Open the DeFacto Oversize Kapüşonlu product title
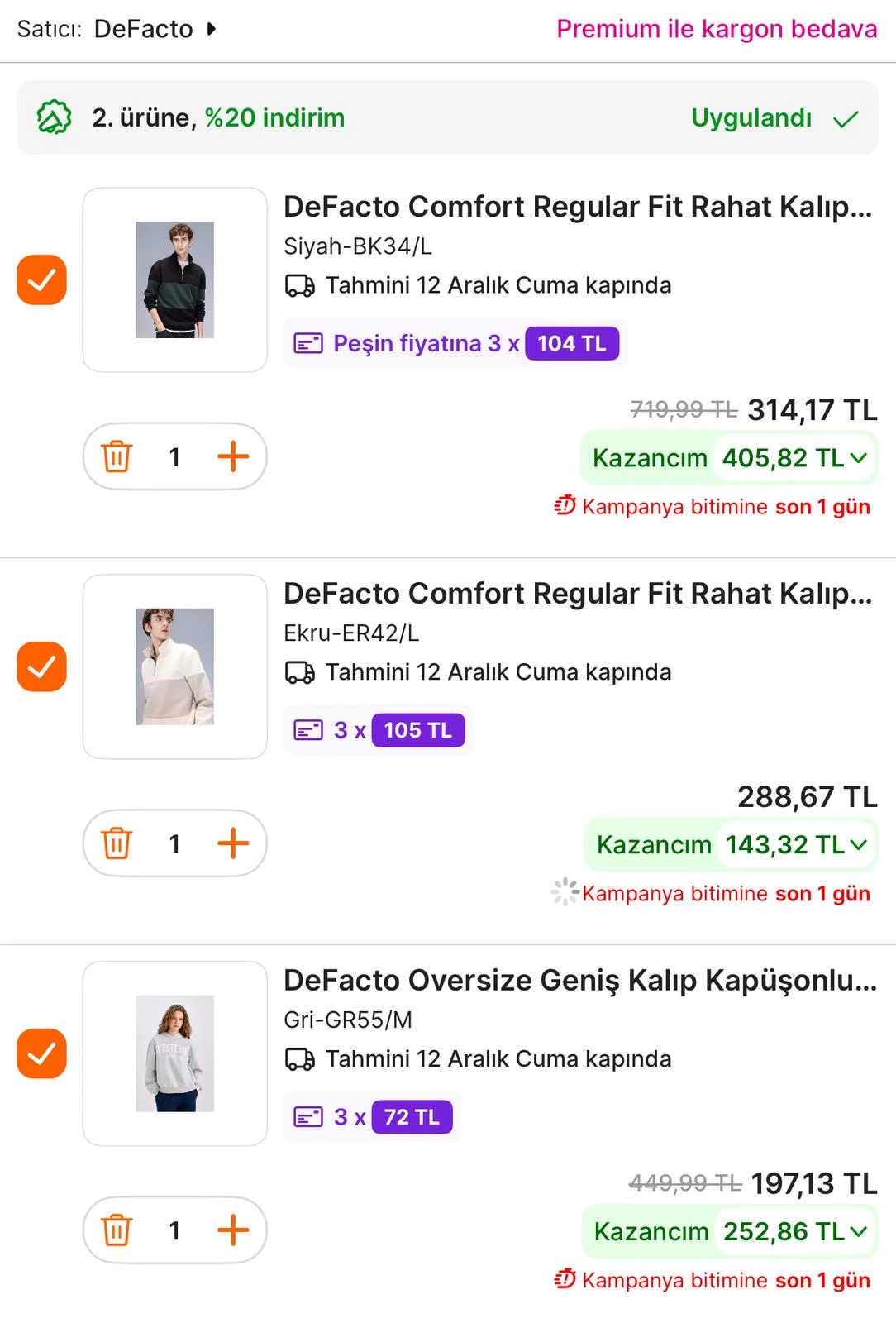 tap(579, 981)
